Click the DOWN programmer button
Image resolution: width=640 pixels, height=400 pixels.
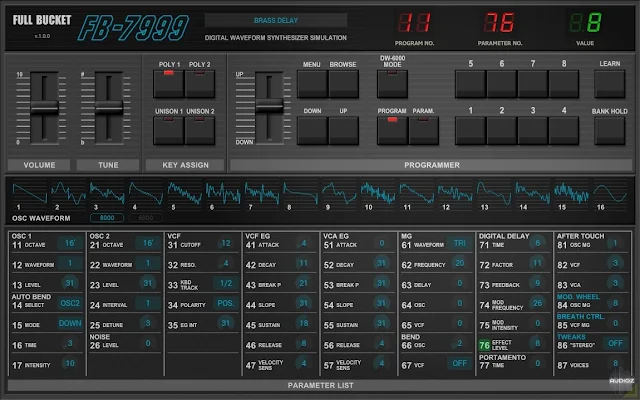(312, 131)
